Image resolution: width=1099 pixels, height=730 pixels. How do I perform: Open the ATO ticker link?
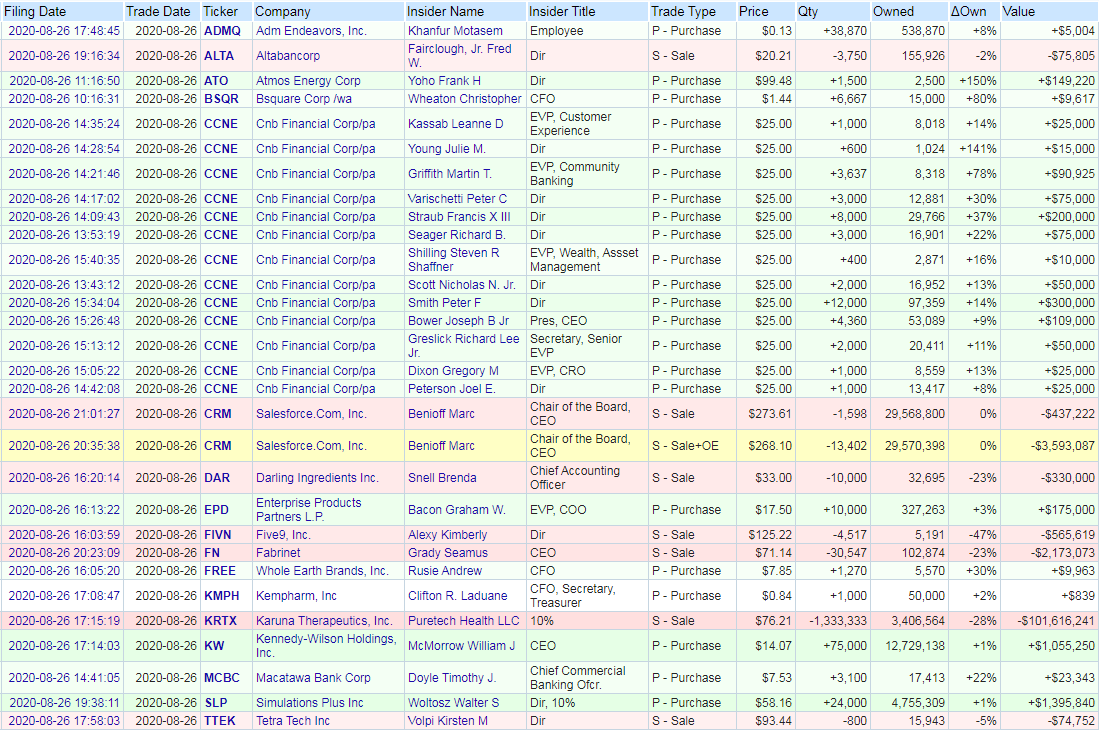pos(216,81)
